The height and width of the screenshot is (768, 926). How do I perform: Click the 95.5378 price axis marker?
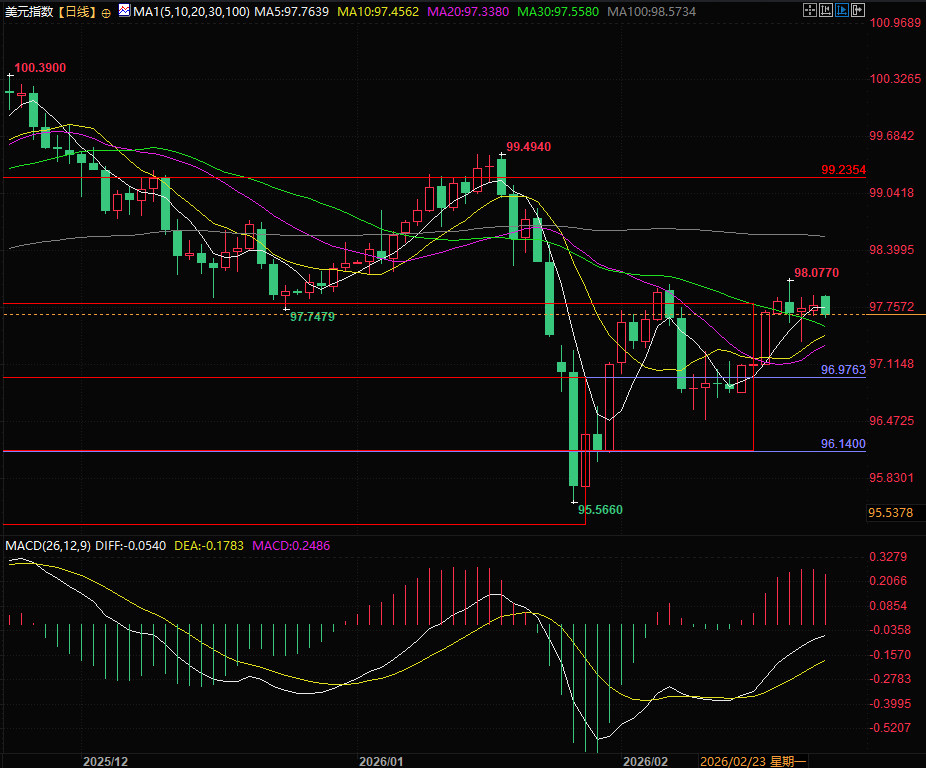click(891, 513)
